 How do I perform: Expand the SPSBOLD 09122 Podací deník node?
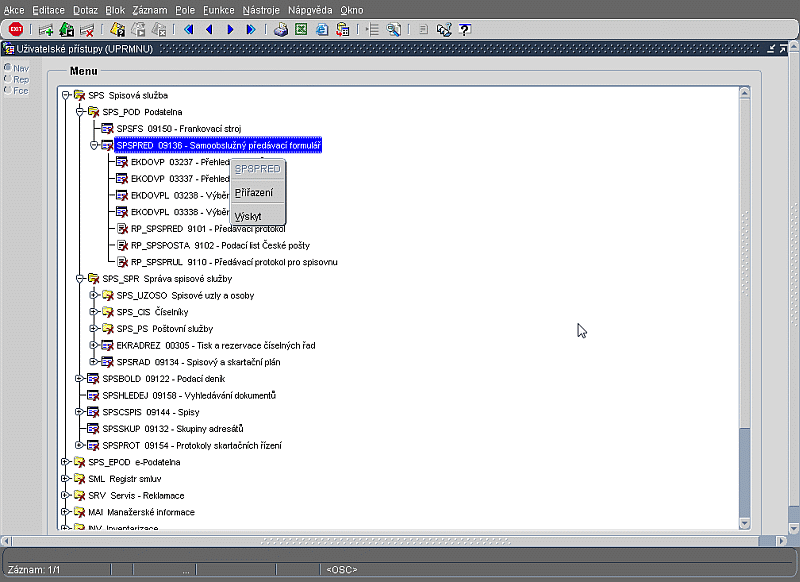(x=80, y=378)
